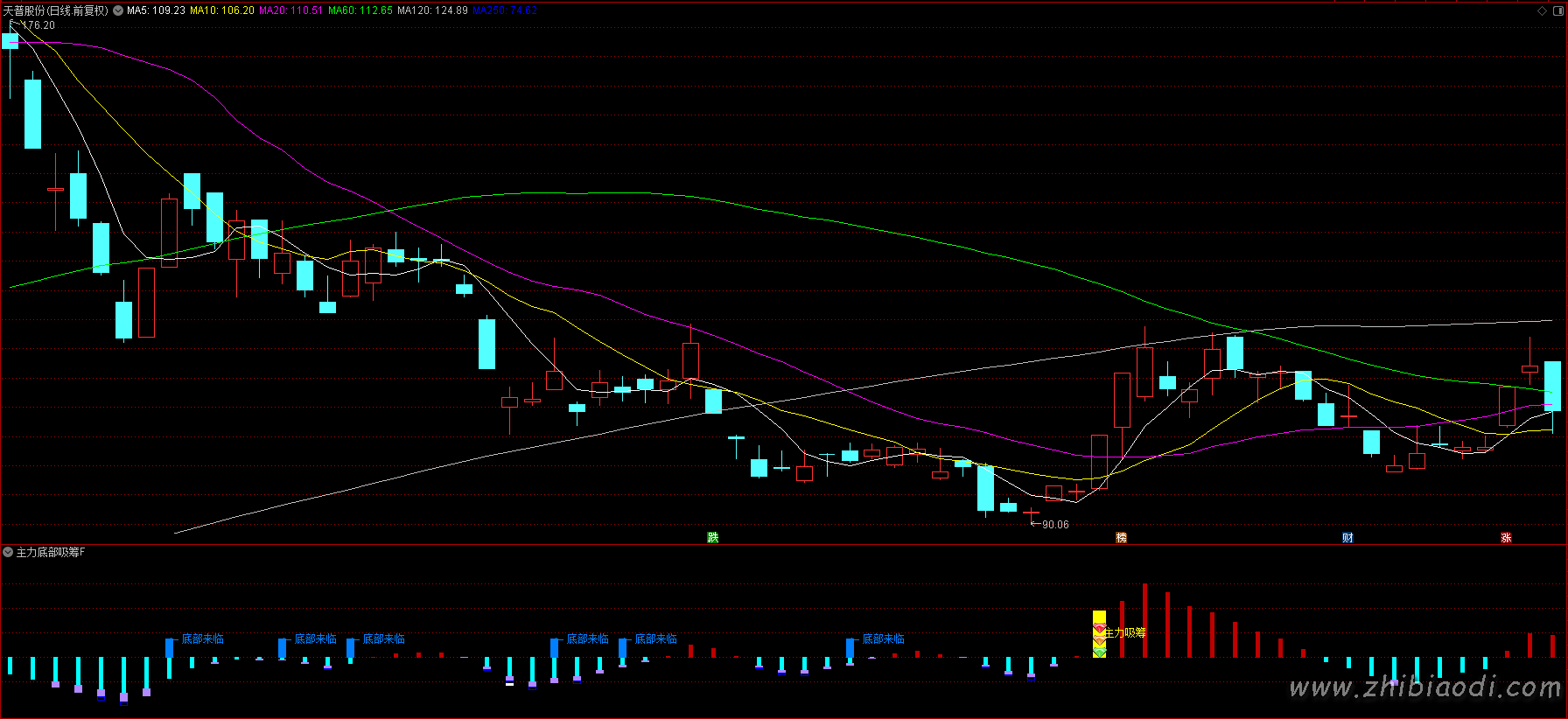Click the orange gem signal icon
The image size is (1568, 719).
[1099, 641]
